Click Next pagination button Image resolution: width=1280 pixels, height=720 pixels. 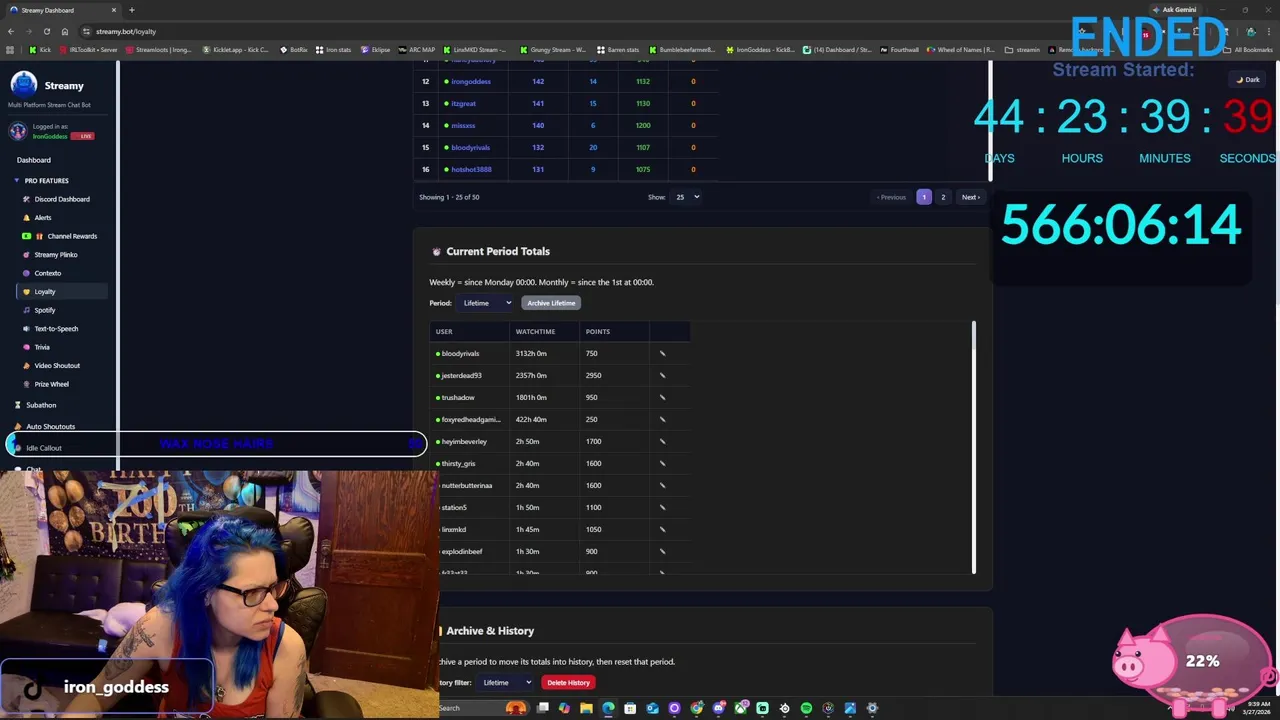tap(970, 197)
